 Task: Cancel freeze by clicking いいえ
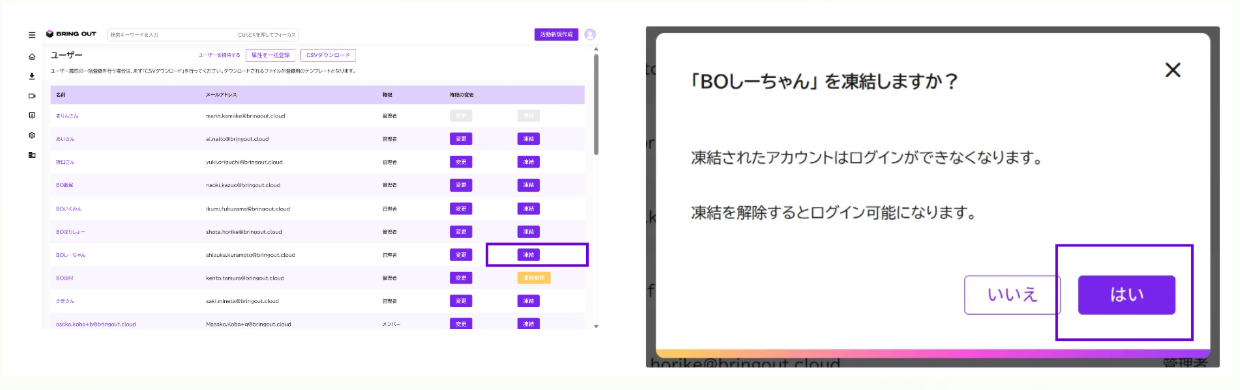point(1012,295)
